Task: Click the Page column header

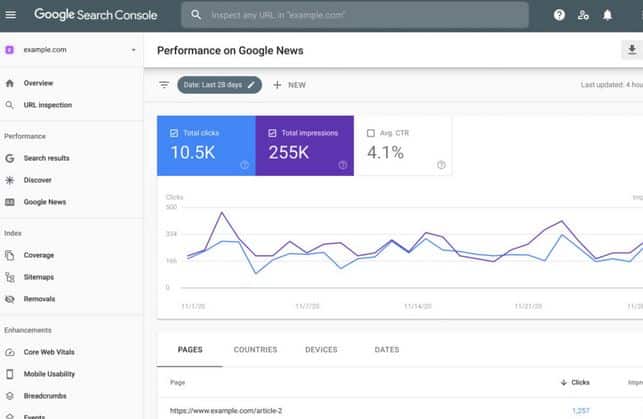Action: pos(178,383)
